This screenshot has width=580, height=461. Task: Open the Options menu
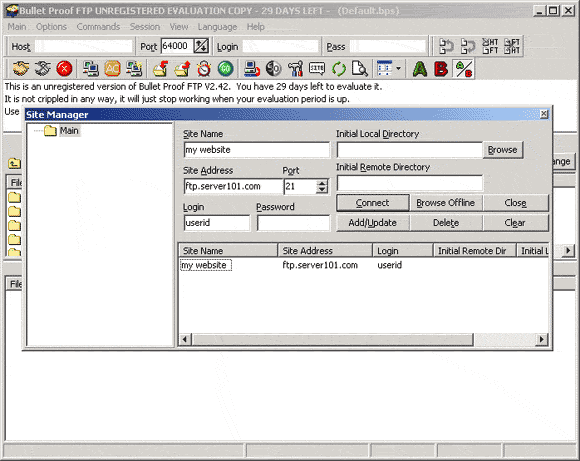click(51, 27)
